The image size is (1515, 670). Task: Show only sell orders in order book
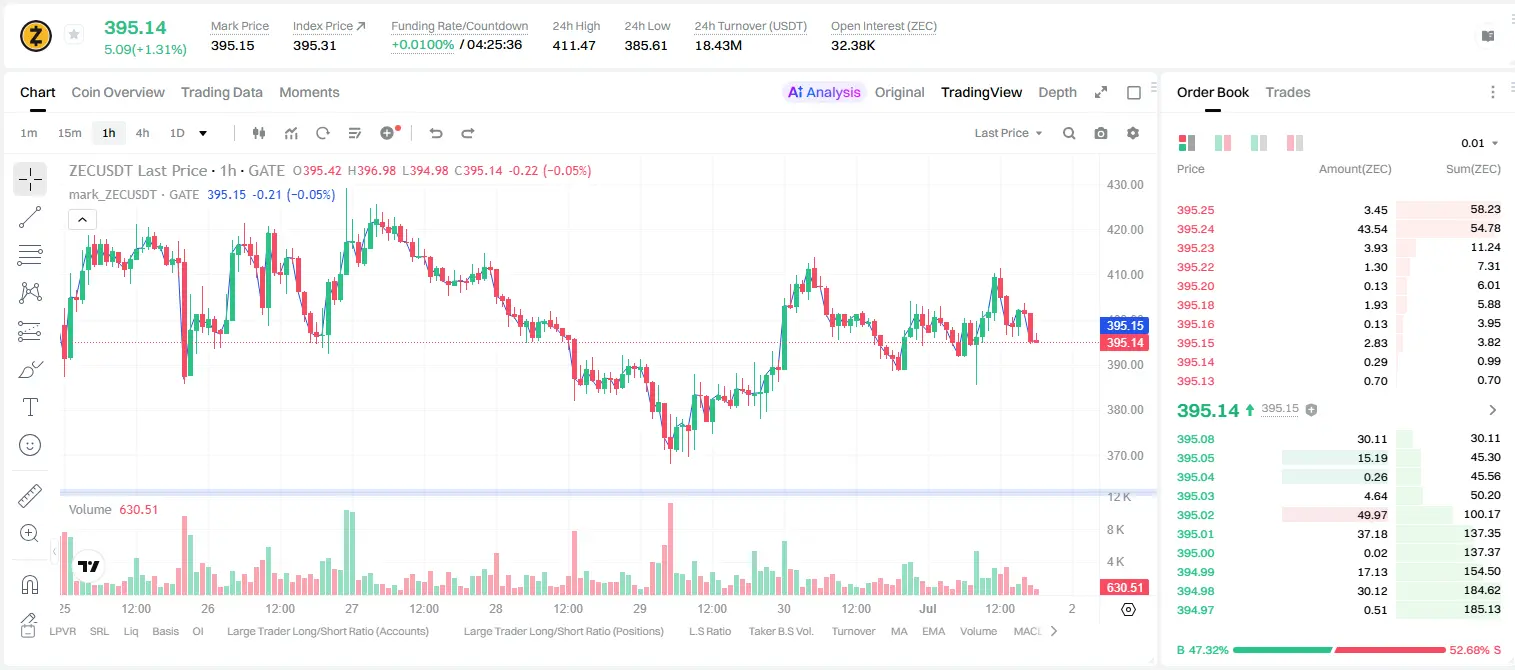(x=1294, y=143)
